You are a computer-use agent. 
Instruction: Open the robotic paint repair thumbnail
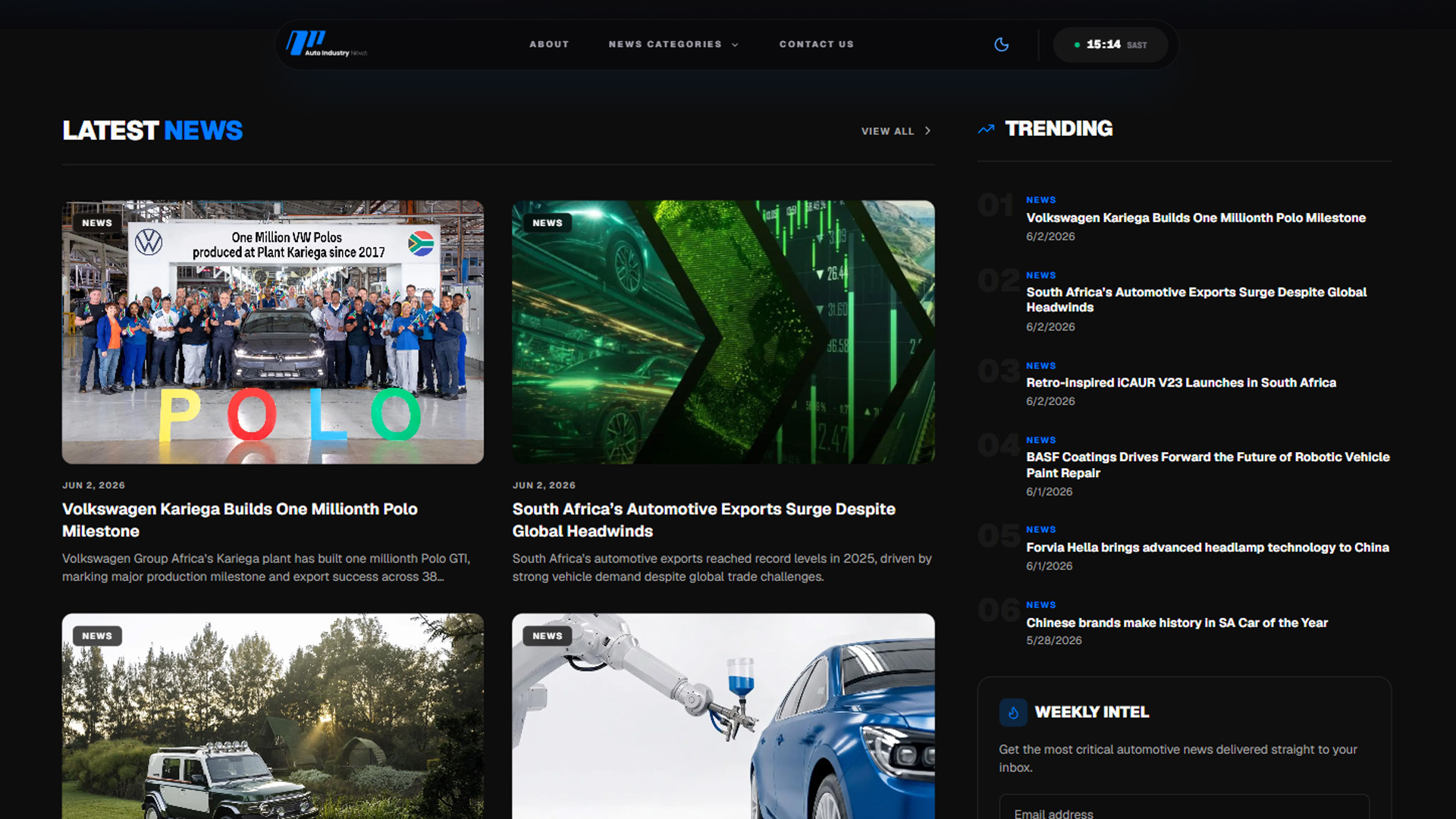723,716
